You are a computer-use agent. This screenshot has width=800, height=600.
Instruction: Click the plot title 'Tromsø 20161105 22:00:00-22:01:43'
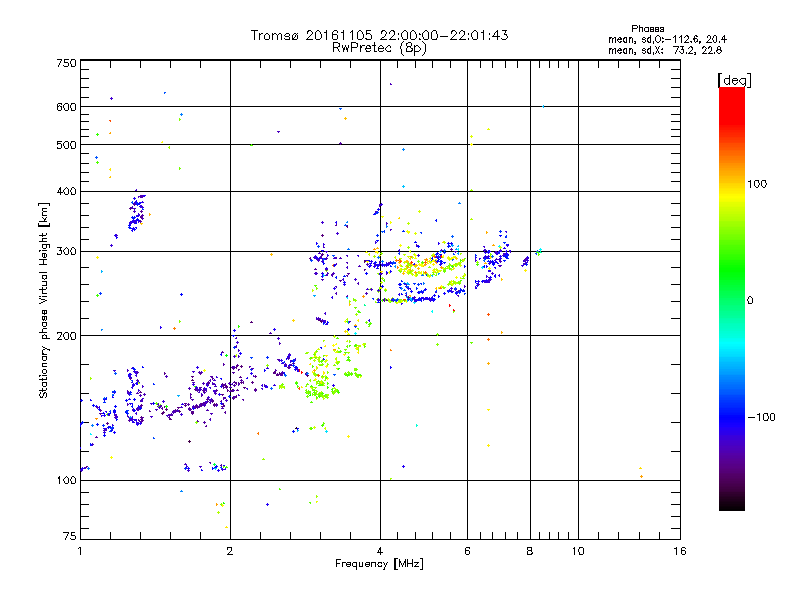379,35
